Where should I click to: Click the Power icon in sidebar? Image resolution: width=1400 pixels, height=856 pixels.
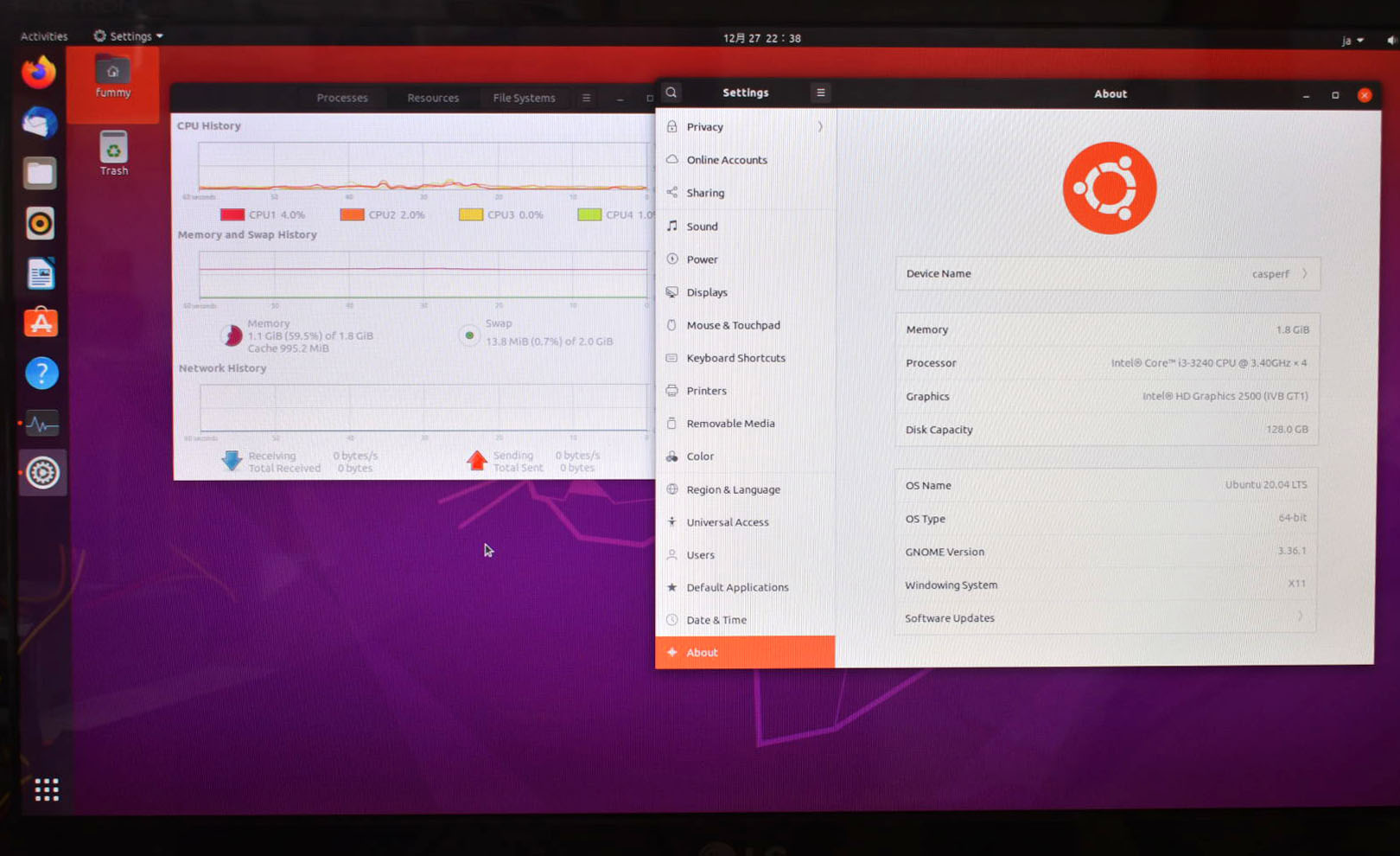pyautogui.click(x=672, y=259)
